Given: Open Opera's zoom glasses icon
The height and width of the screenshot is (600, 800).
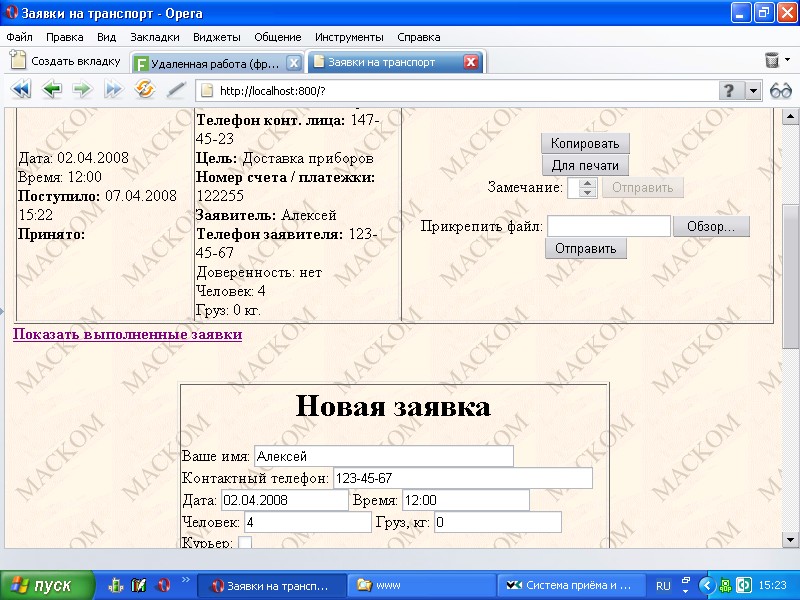Looking at the screenshot, I should click(780, 89).
